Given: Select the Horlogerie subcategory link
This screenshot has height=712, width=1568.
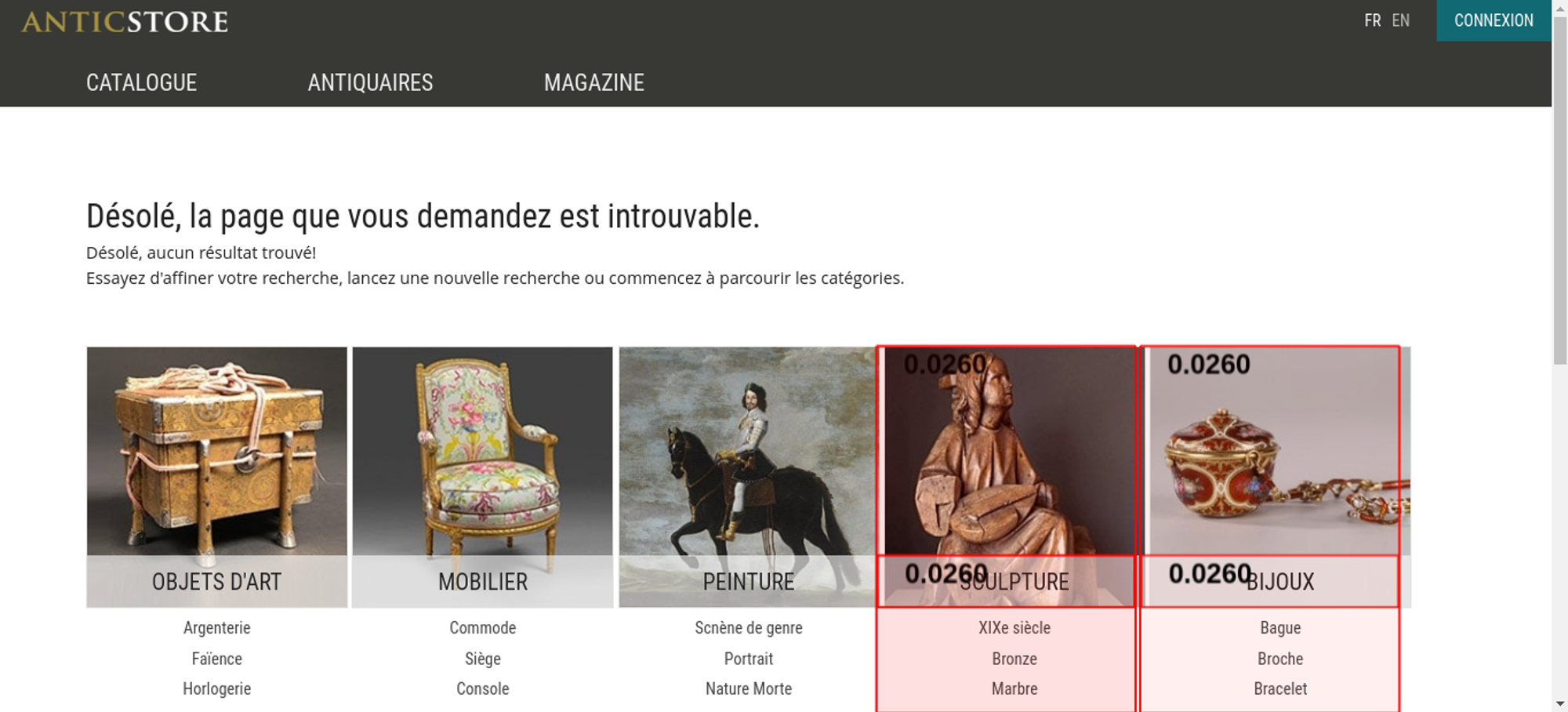Looking at the screenshot, I should (217, 688).
